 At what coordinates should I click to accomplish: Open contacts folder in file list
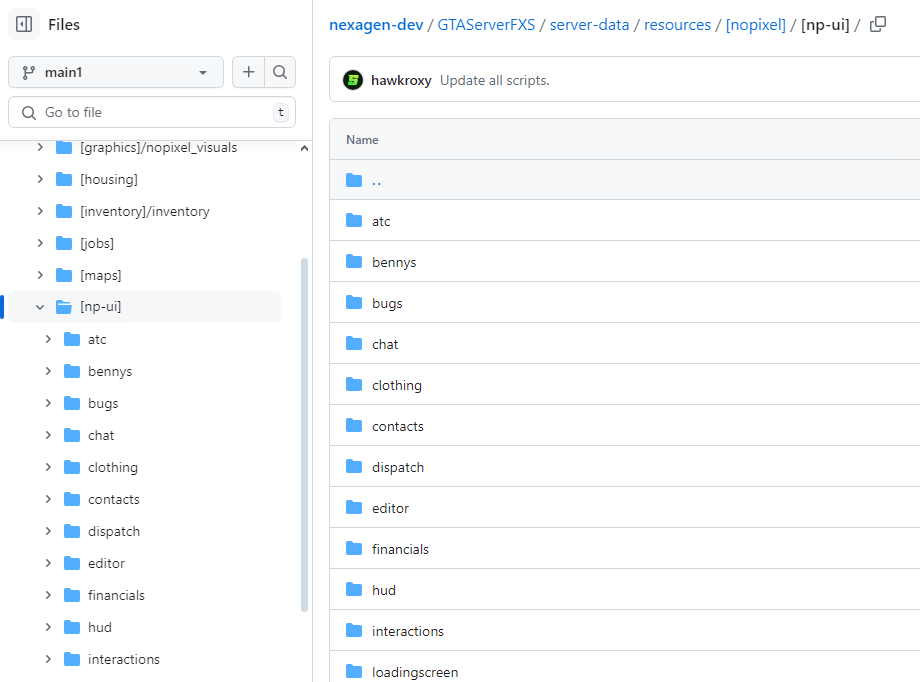[398, 427]
